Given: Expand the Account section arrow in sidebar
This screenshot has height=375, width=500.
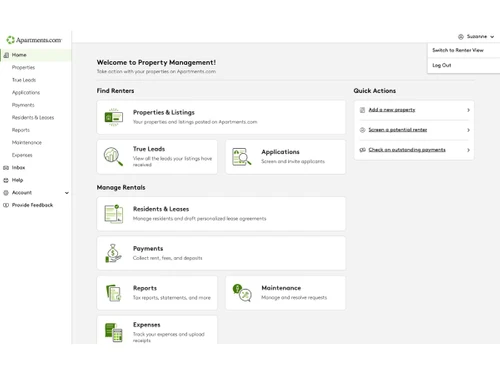Looking at the screenshot, I should (67, 193).
